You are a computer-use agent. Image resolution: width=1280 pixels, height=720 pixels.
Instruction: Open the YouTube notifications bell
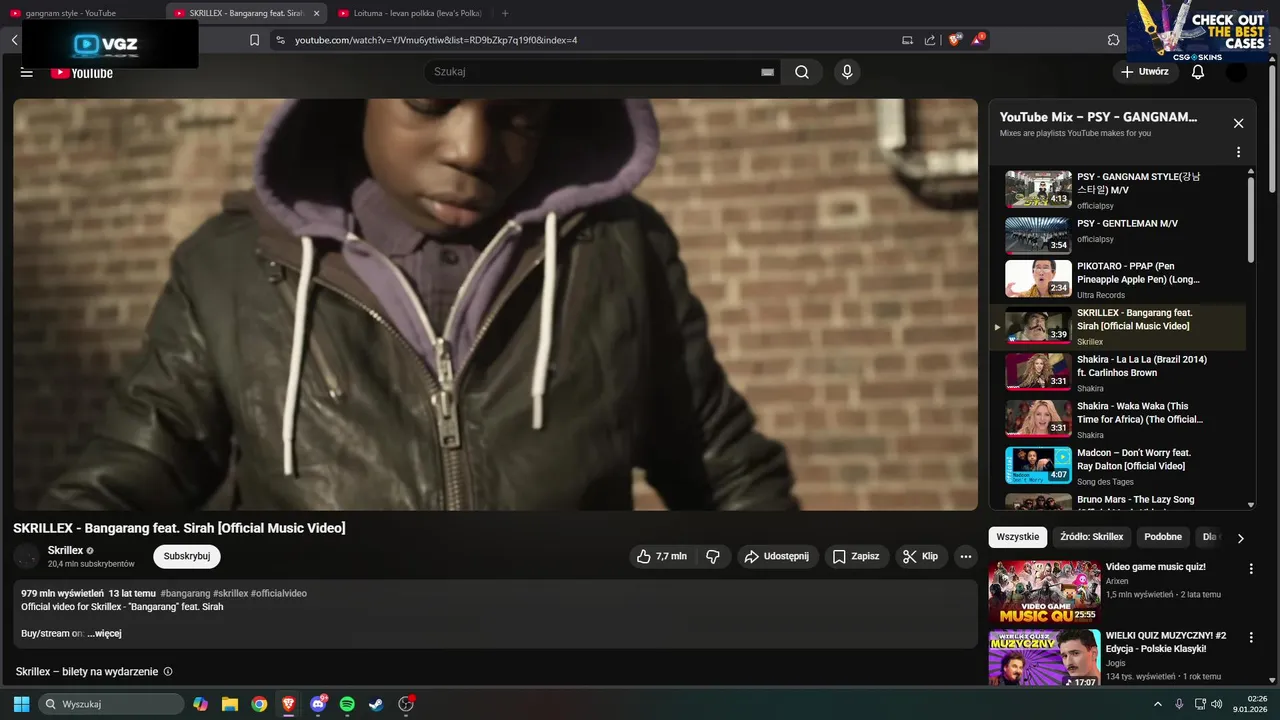1198,72
